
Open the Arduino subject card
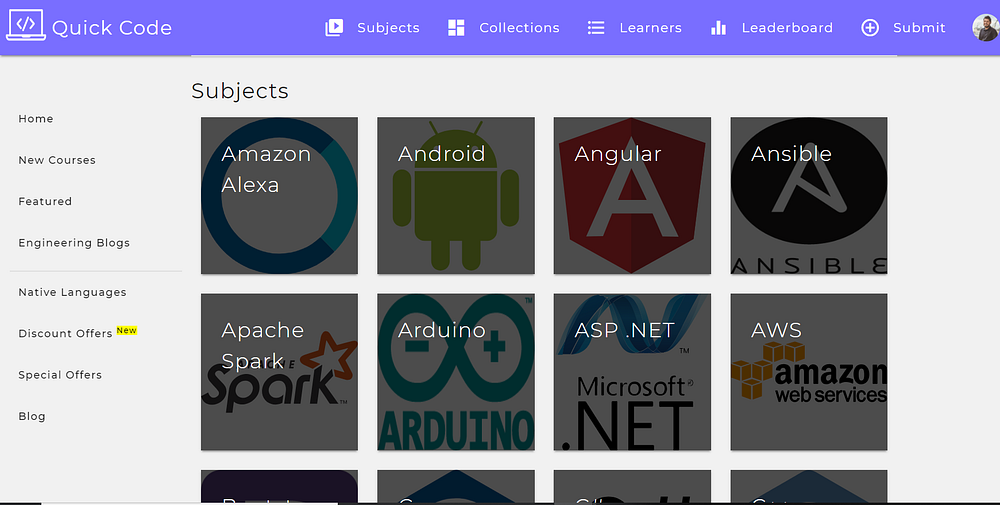[456, 372]
